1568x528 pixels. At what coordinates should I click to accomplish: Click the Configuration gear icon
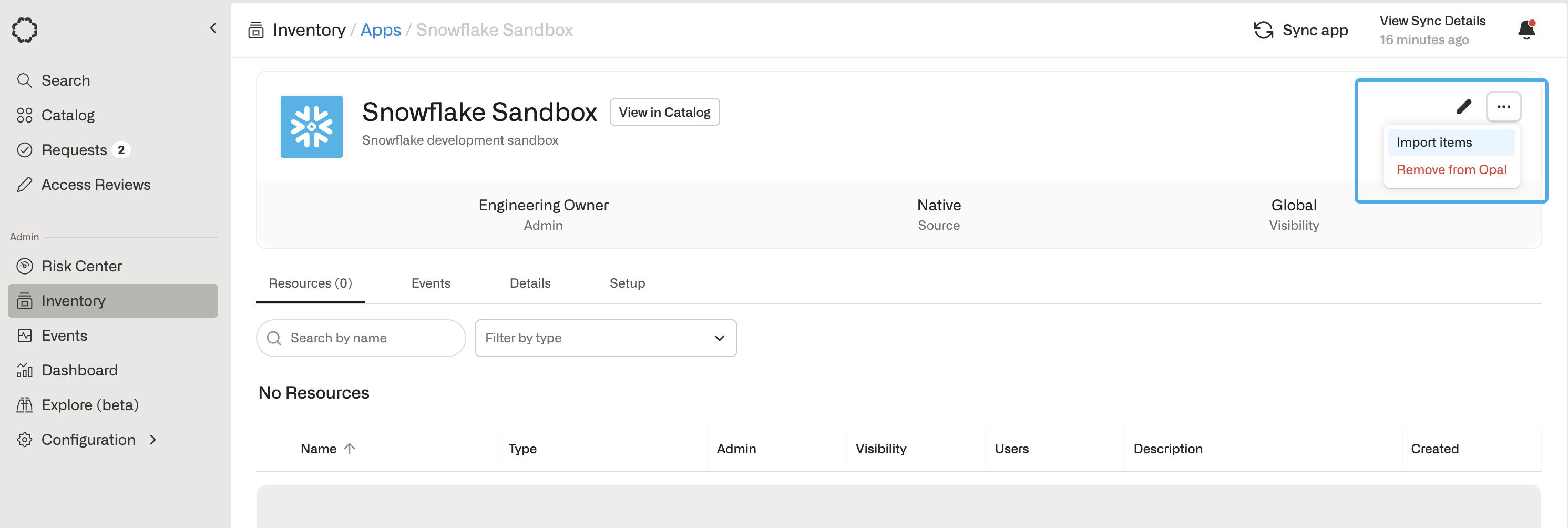24,440
